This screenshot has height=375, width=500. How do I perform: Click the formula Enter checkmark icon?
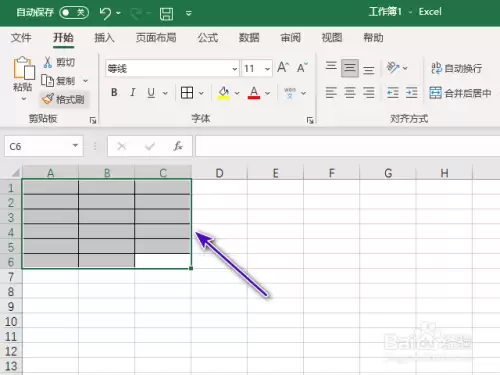[x=150, y=146]
